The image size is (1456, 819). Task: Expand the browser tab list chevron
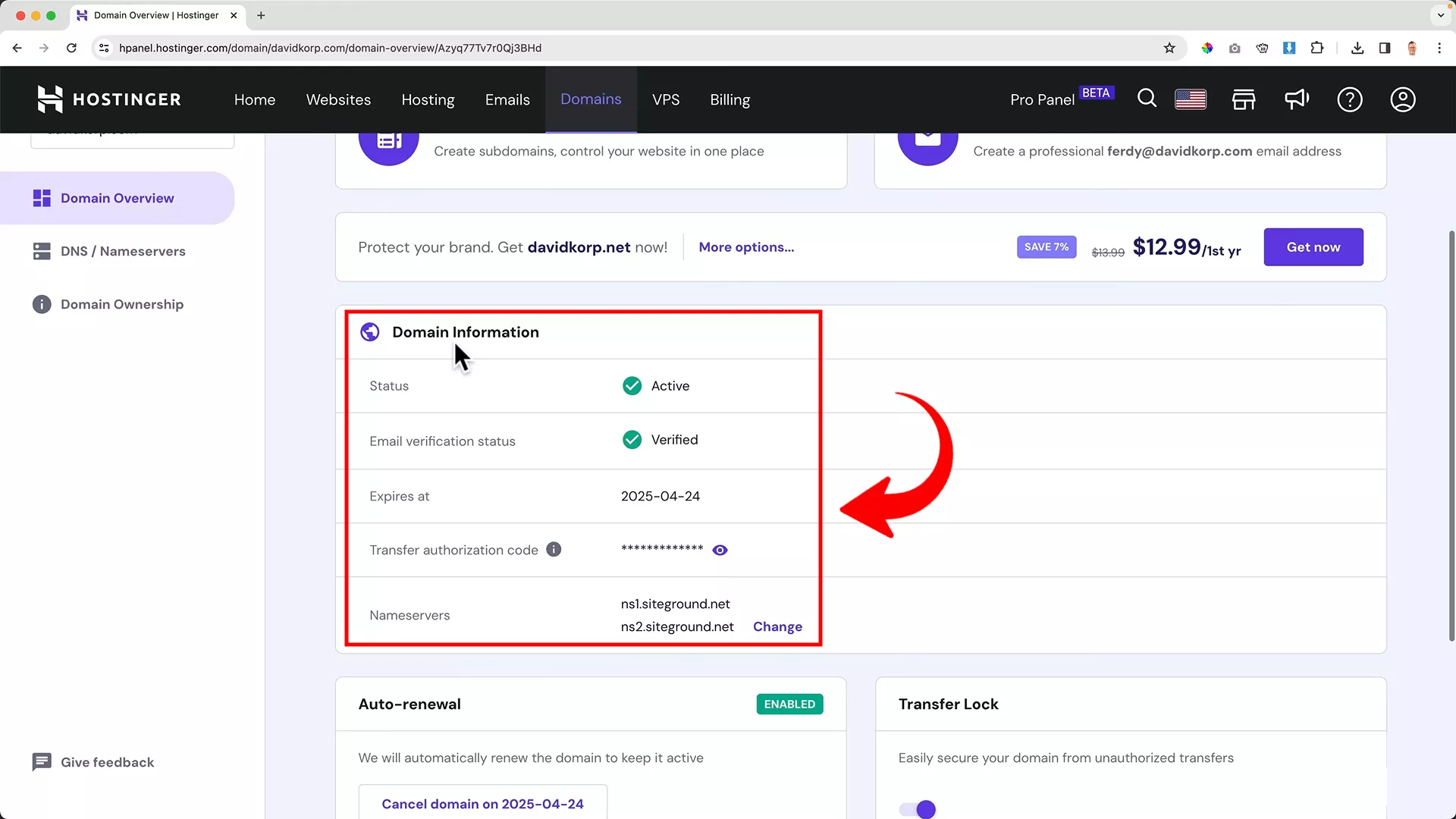1440,15
